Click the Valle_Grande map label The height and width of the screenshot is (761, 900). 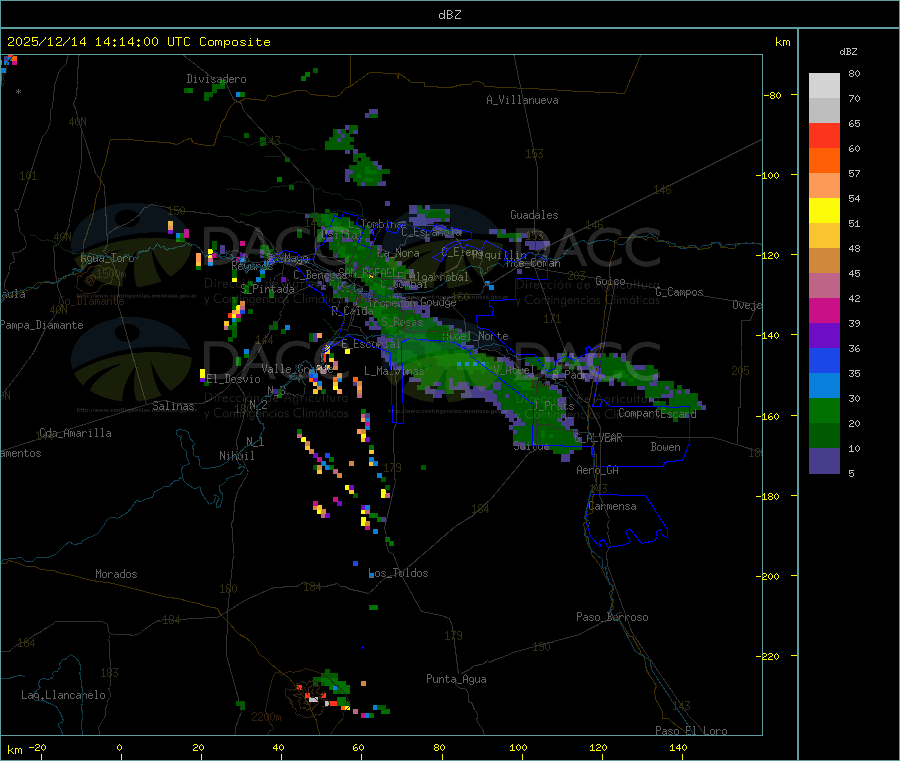[297, 369]
